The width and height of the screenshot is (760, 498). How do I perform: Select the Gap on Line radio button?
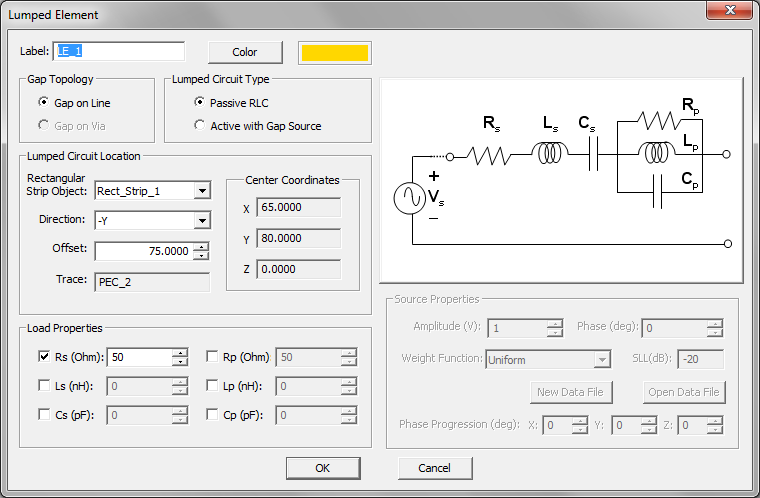click(x=44, y=102)
